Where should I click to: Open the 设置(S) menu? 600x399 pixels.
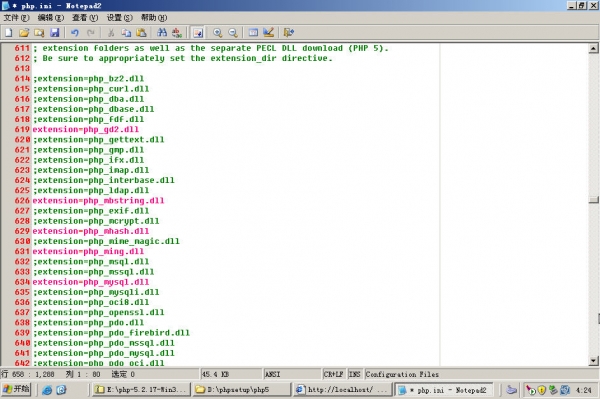(119, 18)
